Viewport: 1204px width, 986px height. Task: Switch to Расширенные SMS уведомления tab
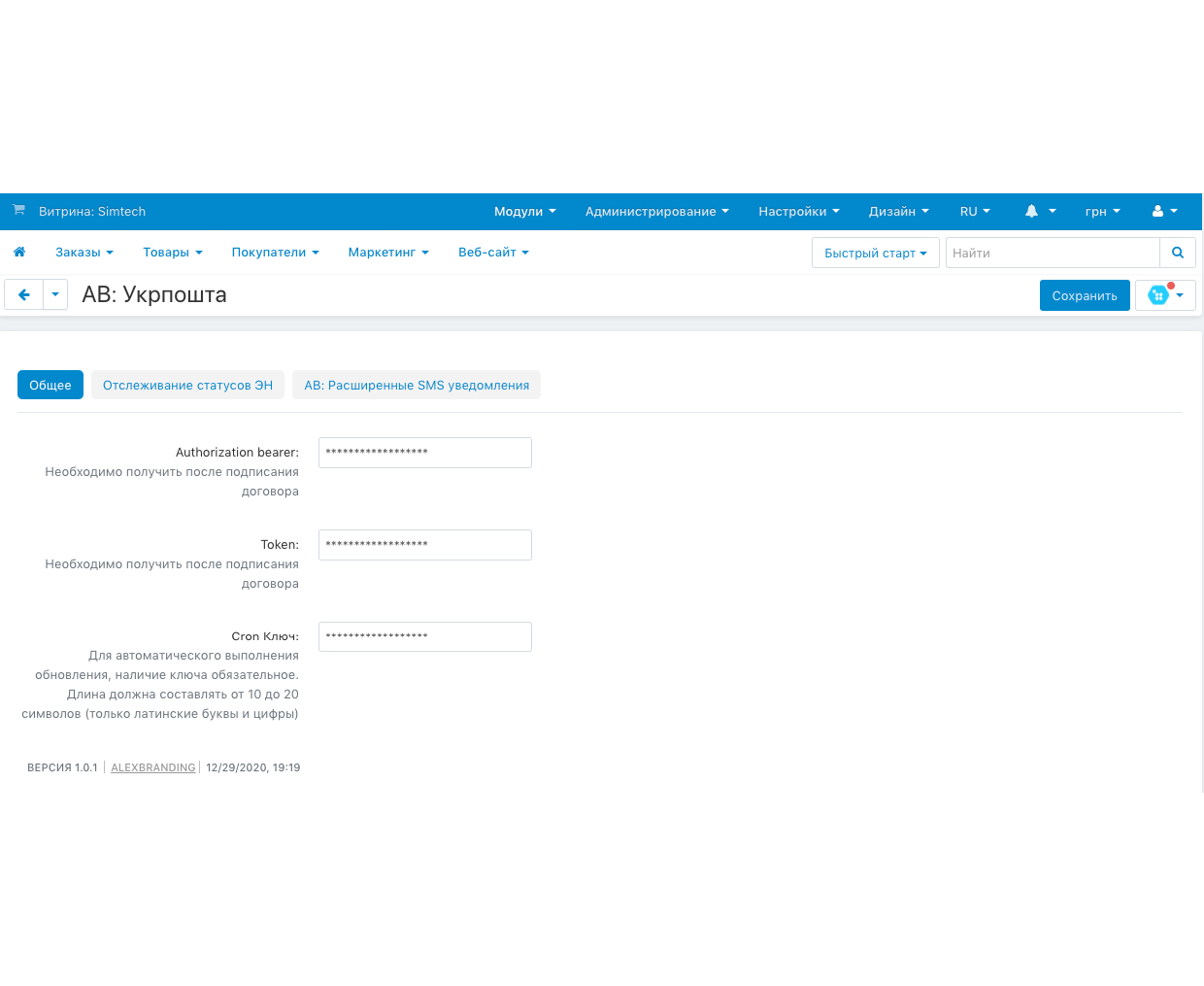click(417, 386)
